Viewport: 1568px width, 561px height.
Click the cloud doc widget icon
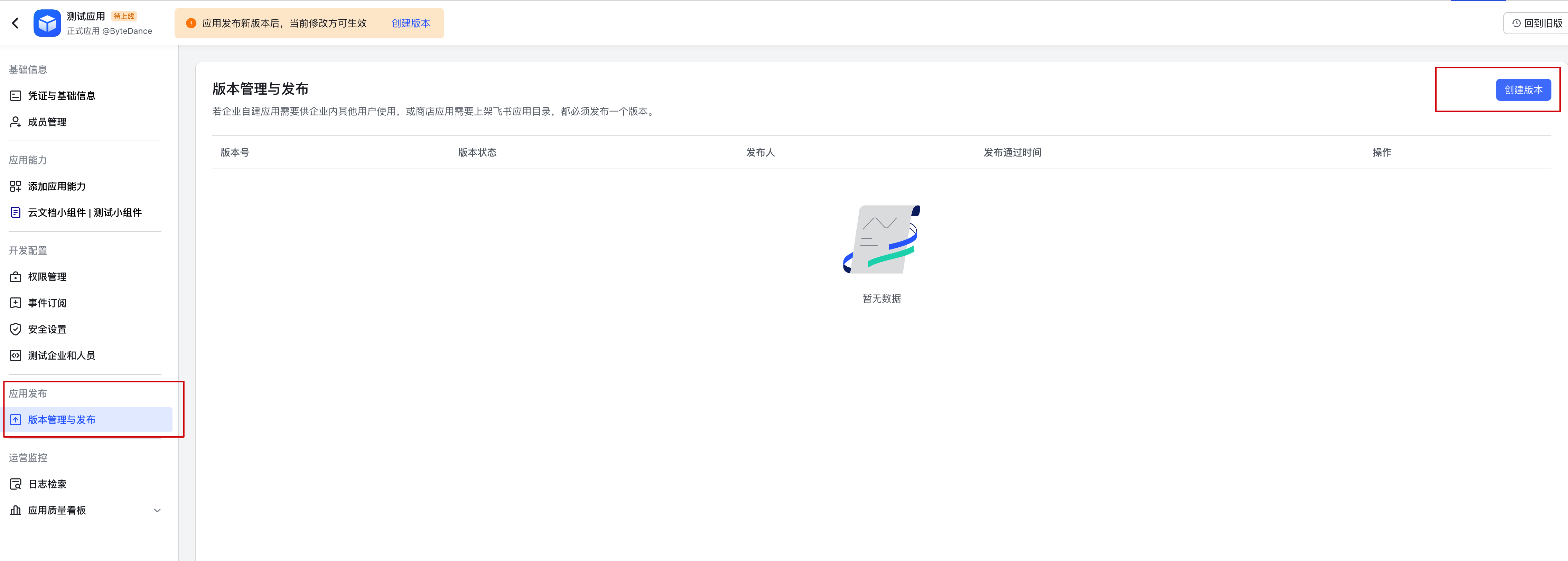tap(16, 212)
